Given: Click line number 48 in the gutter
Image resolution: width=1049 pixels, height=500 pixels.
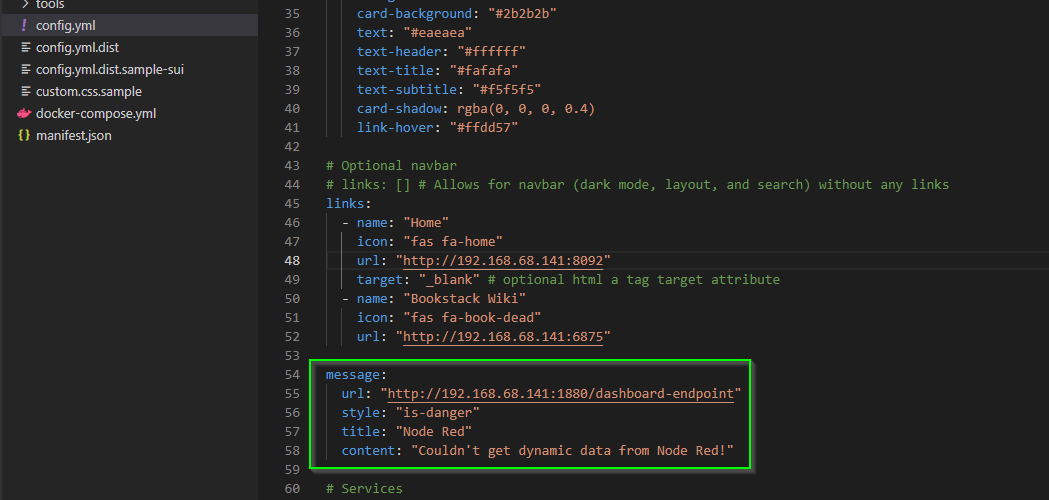Looking at the screenshot, I should click(292, 260).
